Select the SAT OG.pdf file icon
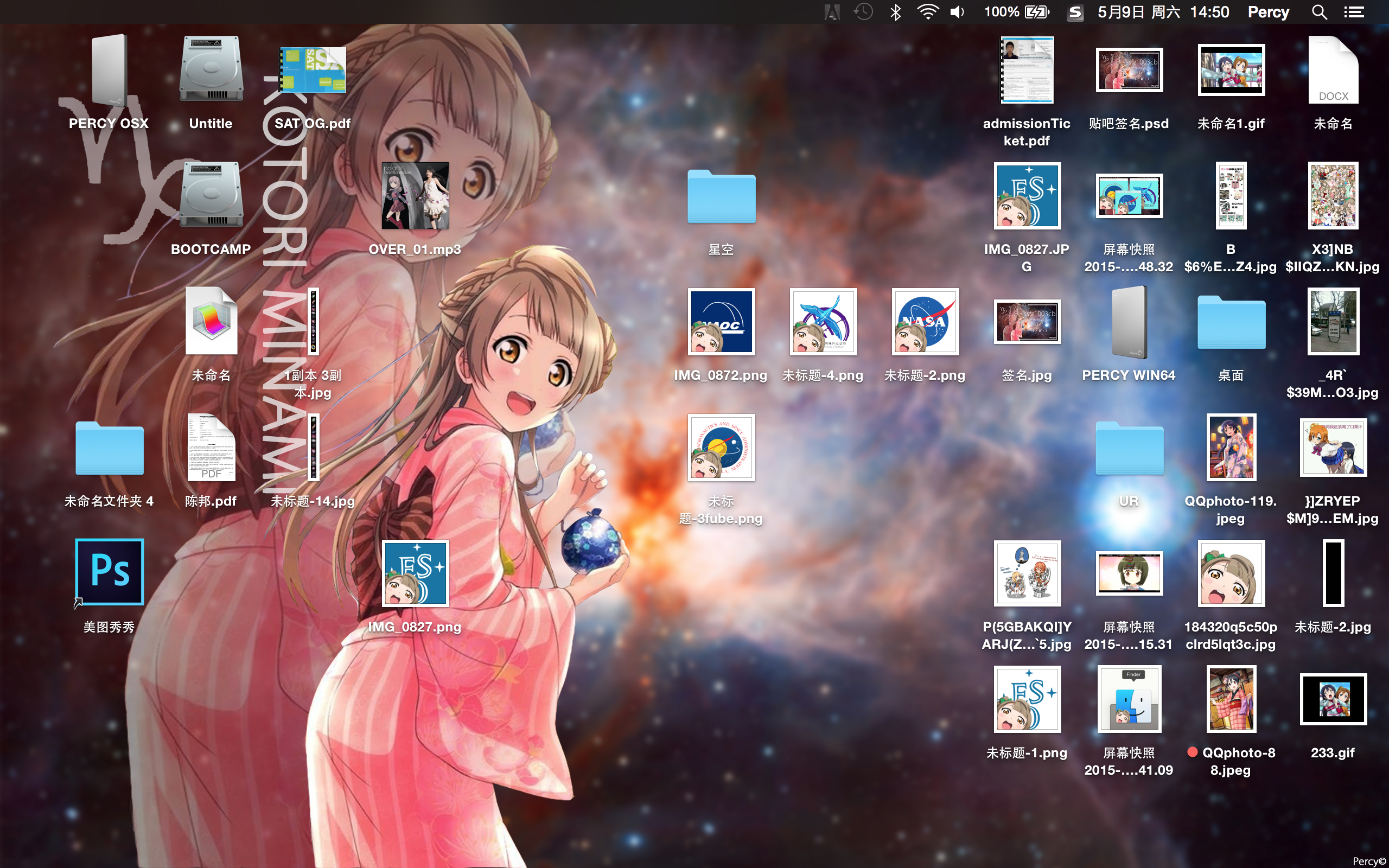The image size is (1389, 868). coord(313,70)
